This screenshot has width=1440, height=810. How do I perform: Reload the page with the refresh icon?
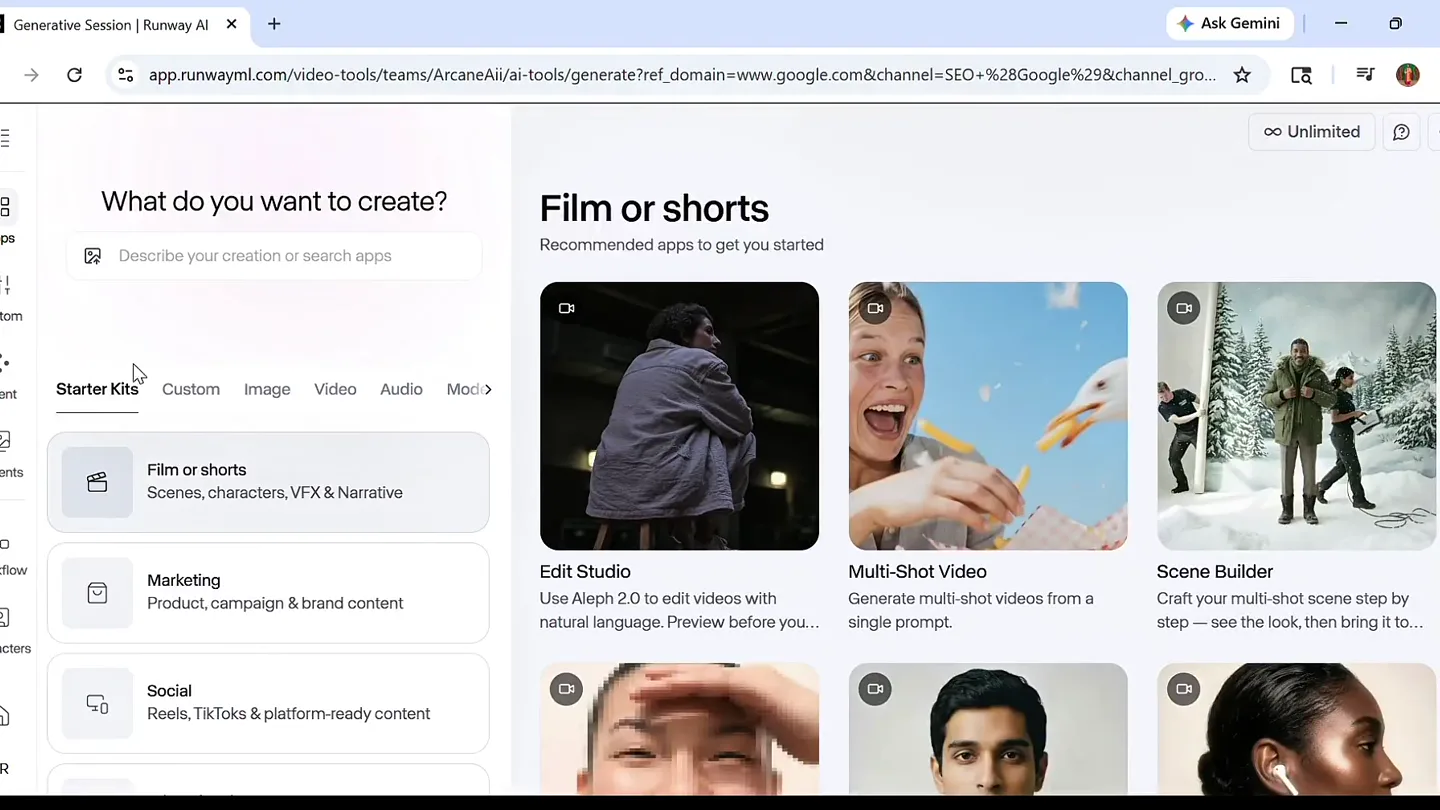74,75
